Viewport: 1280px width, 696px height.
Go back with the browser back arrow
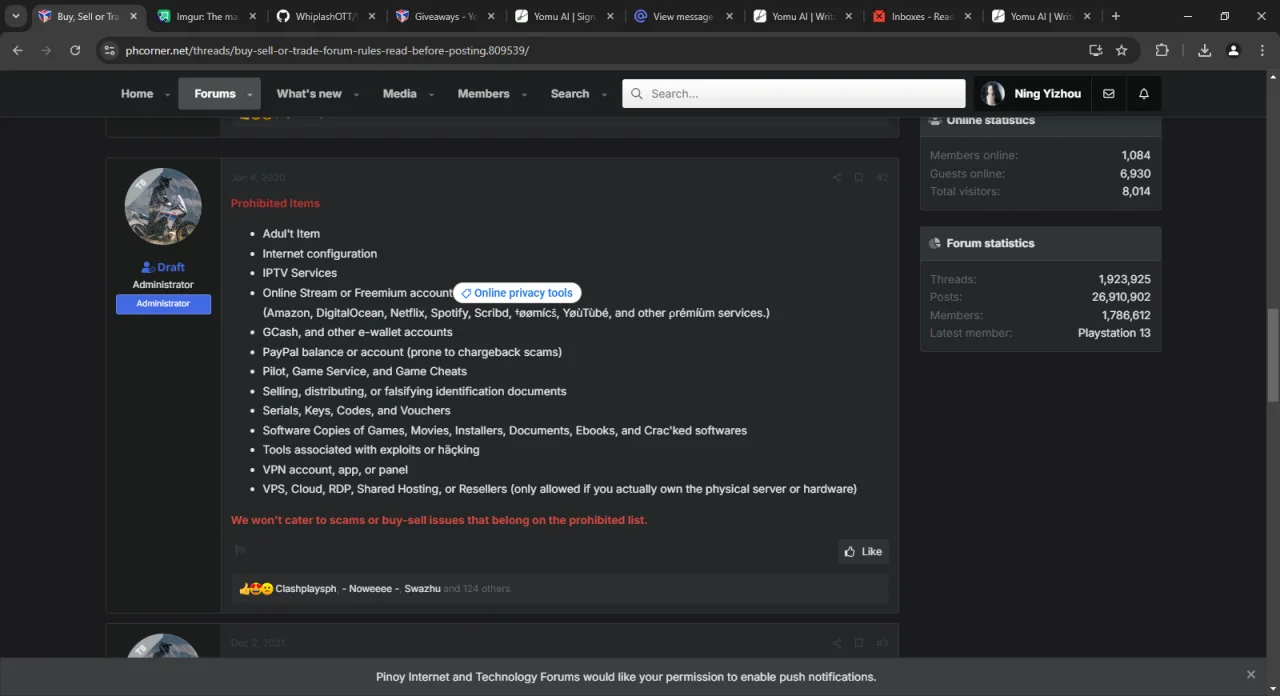[x=17, y=50]
